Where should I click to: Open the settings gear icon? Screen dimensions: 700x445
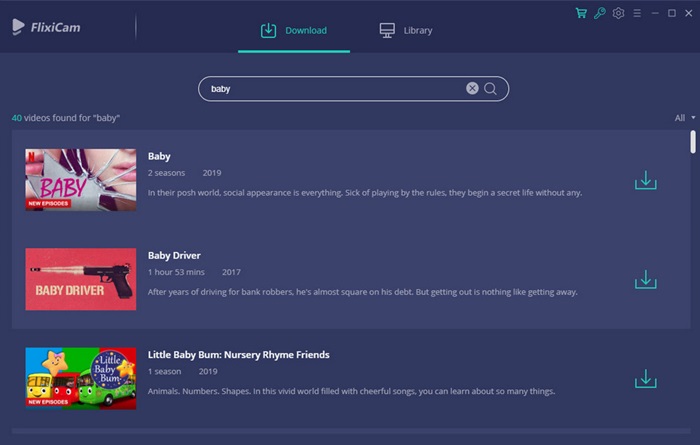(x=618, y=13)
